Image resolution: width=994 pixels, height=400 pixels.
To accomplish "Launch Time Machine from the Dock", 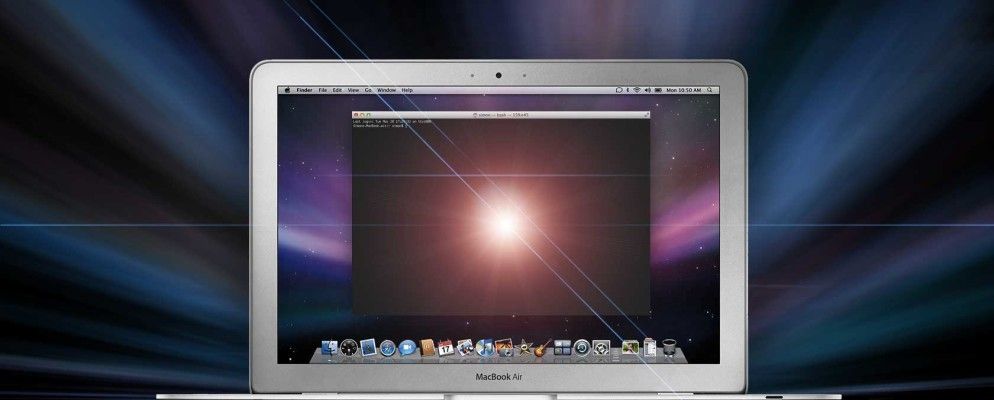I will pyautogui.click(x=582, y=347).
